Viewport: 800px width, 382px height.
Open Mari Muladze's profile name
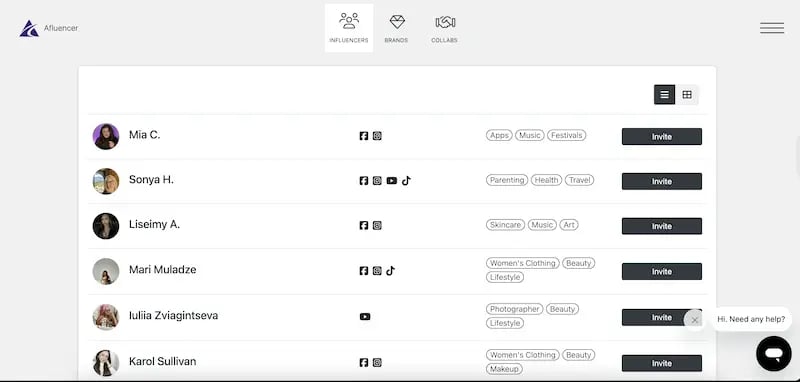coord(162,269)
